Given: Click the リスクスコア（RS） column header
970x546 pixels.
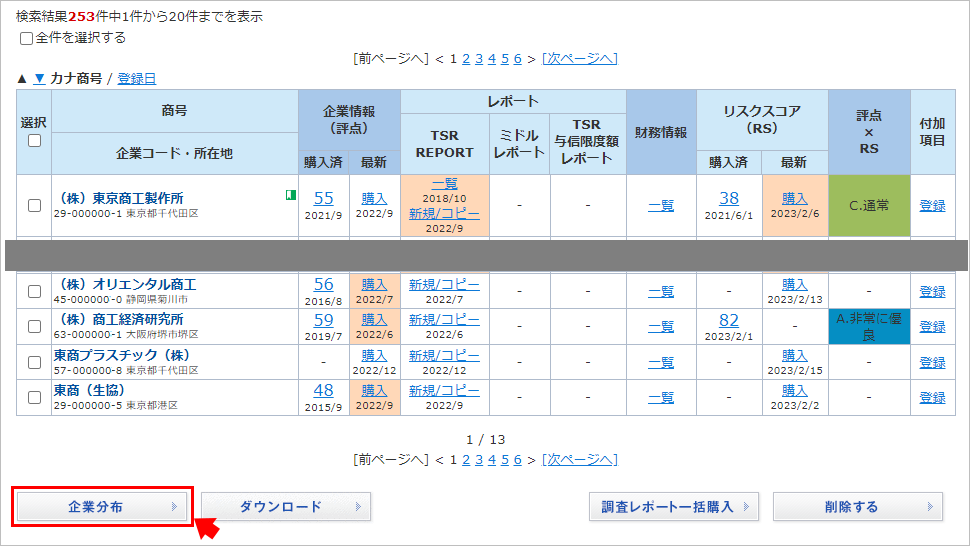Looking at the screenshot, I should 762,120.
